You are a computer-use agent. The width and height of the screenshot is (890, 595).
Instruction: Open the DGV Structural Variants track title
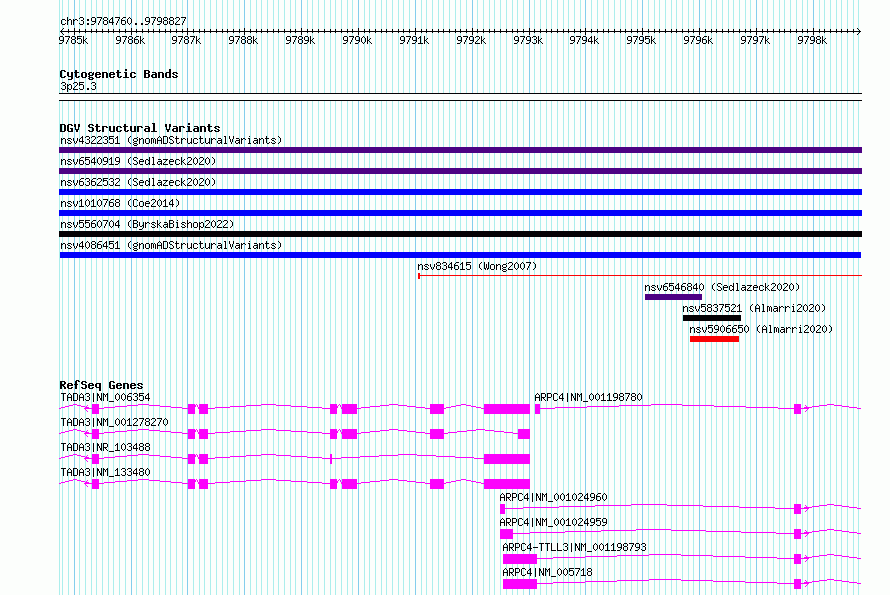pyautogui.click(x=140, y=128)
